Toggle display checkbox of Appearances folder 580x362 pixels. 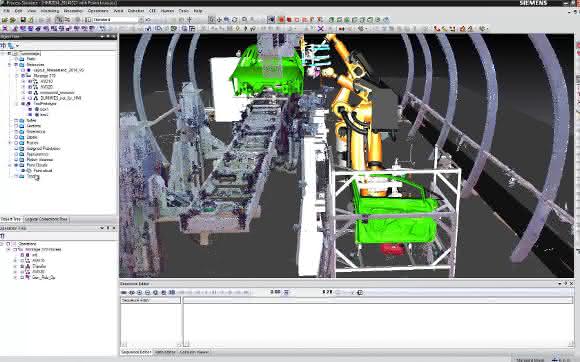click(16, 154)
